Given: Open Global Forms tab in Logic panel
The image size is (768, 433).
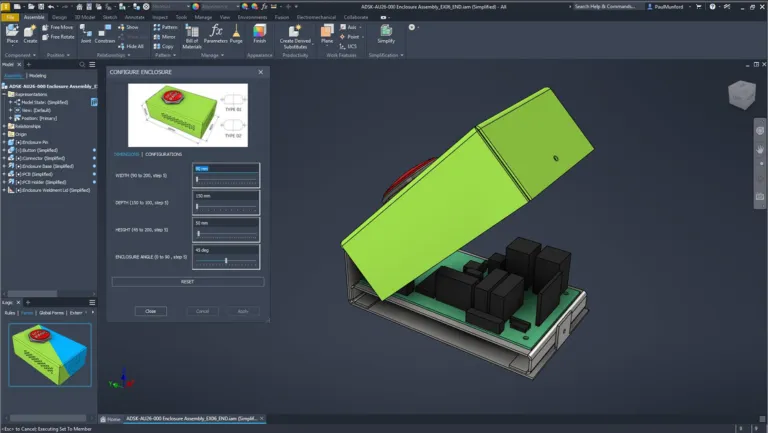Looking at the screenshot, I should (51, 313).
